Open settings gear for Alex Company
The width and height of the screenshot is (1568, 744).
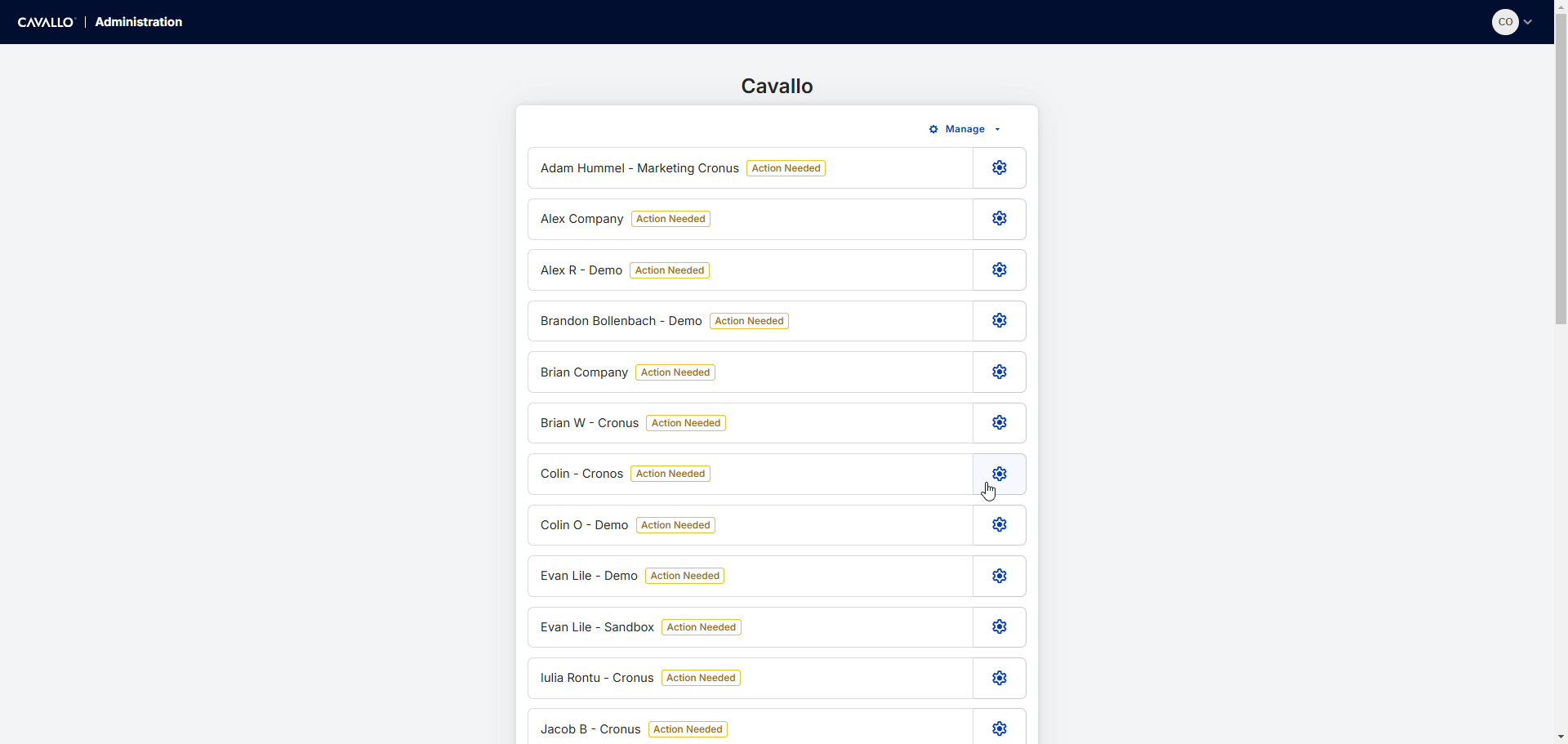tap(1000, 219)
